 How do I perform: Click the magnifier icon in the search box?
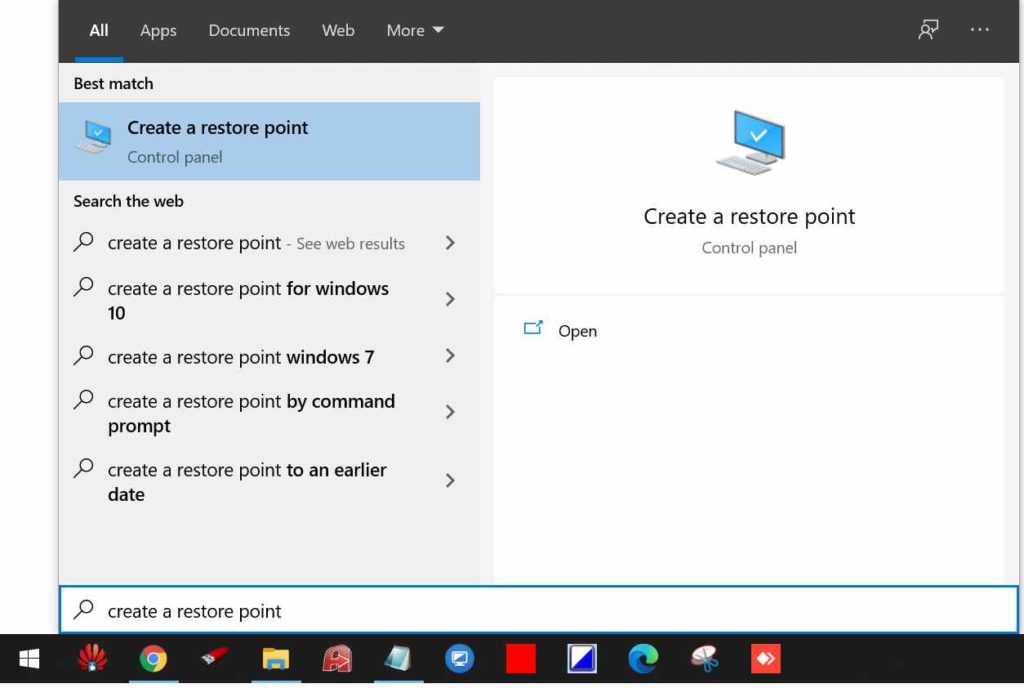[x=84, y=609]
